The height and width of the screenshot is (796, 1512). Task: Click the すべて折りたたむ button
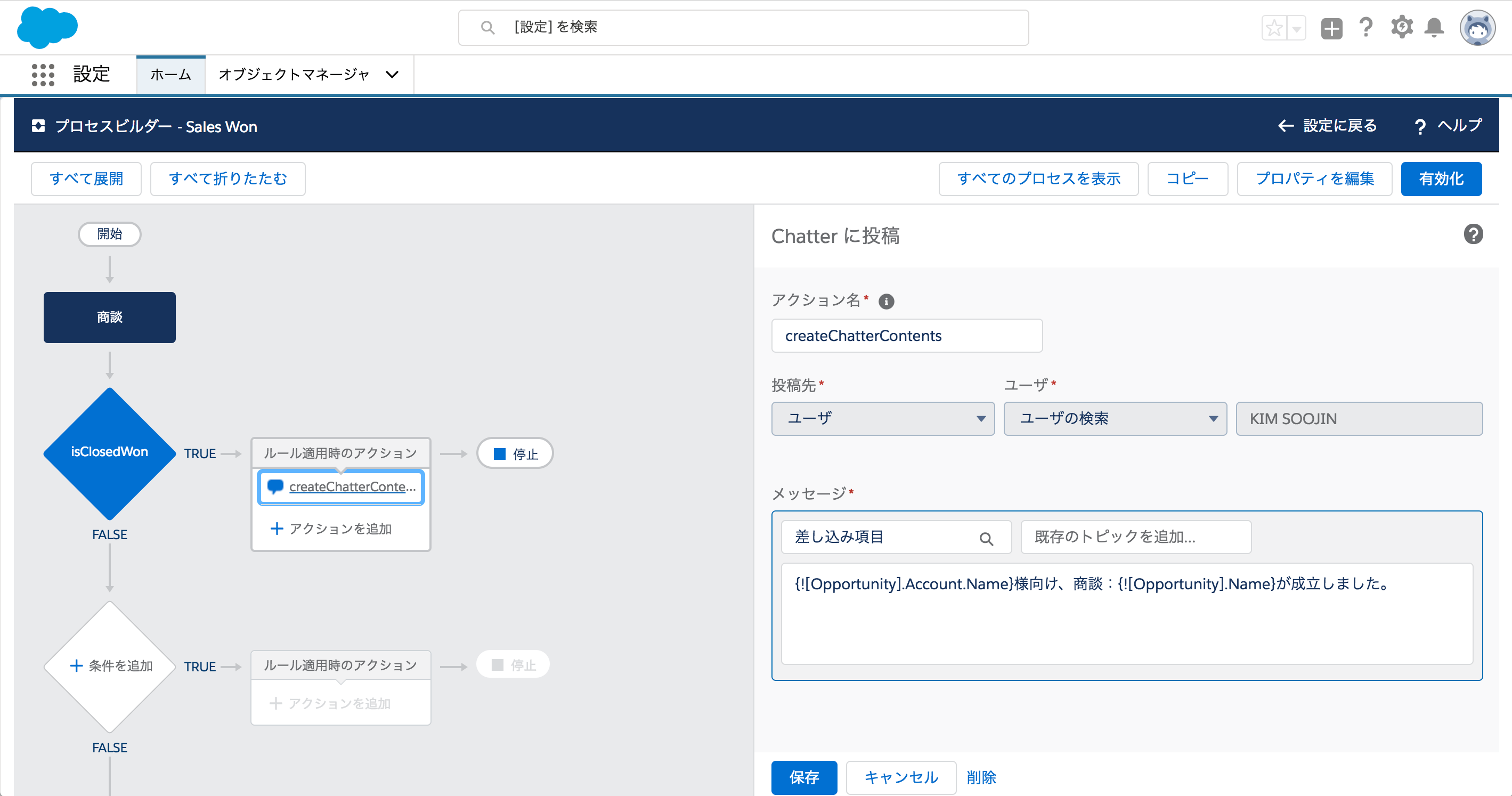point(227,178)
